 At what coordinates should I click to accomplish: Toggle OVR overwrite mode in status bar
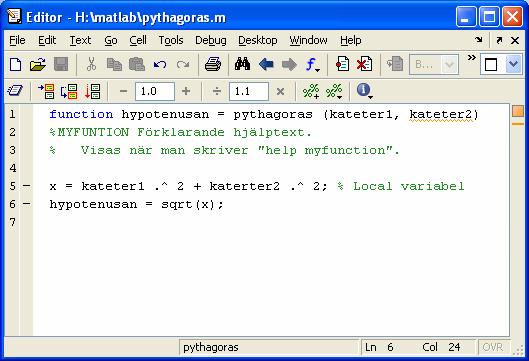coord(493,347)
